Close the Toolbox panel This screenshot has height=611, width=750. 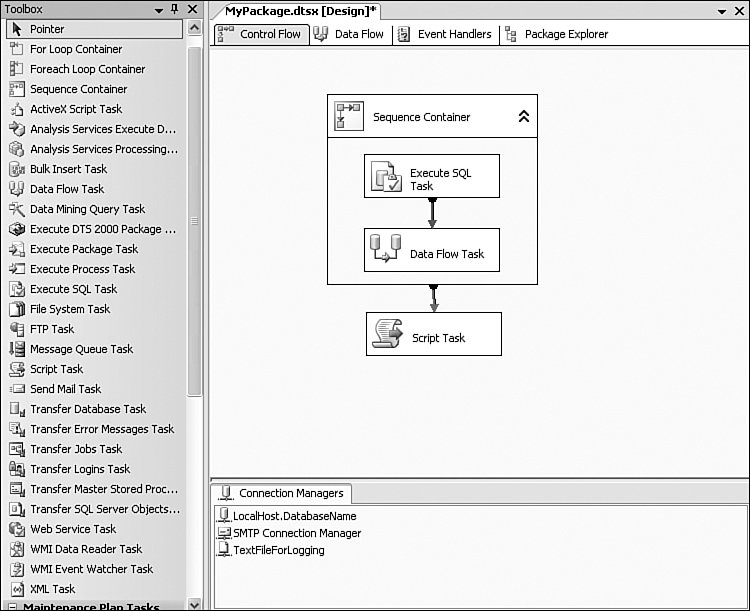tap(192, 9)
